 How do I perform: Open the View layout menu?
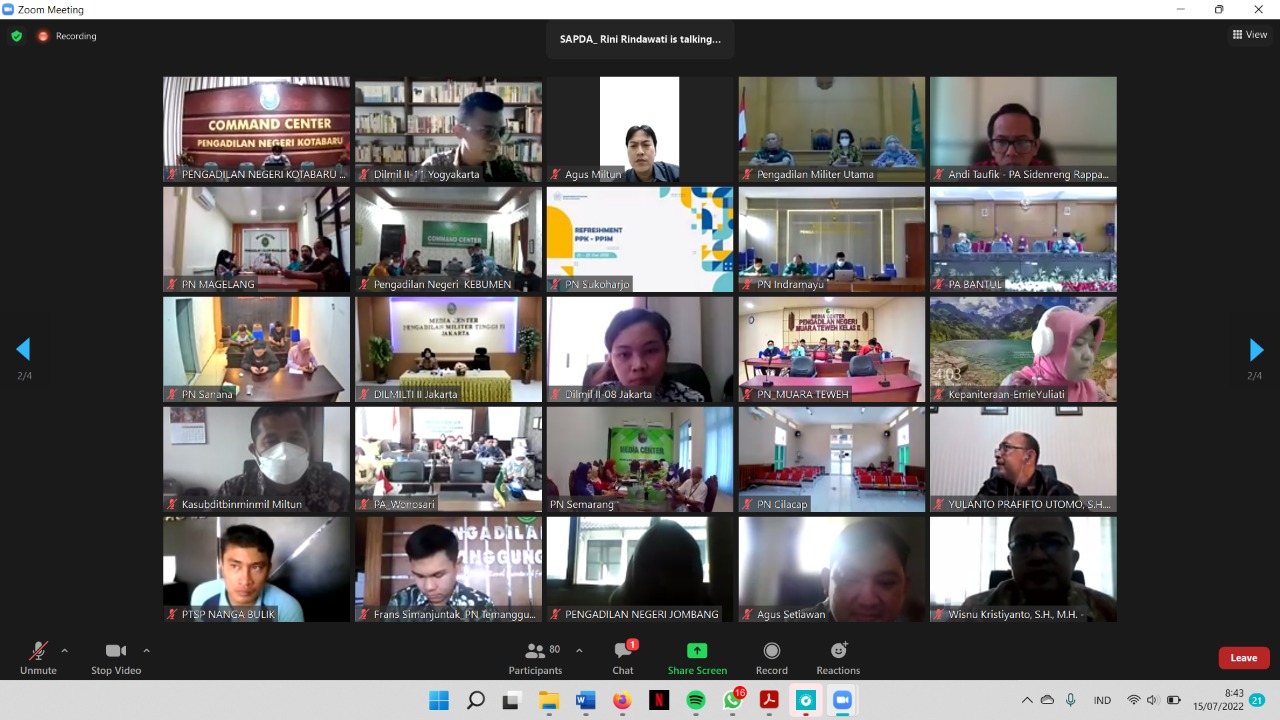(x=1250, y=35)
